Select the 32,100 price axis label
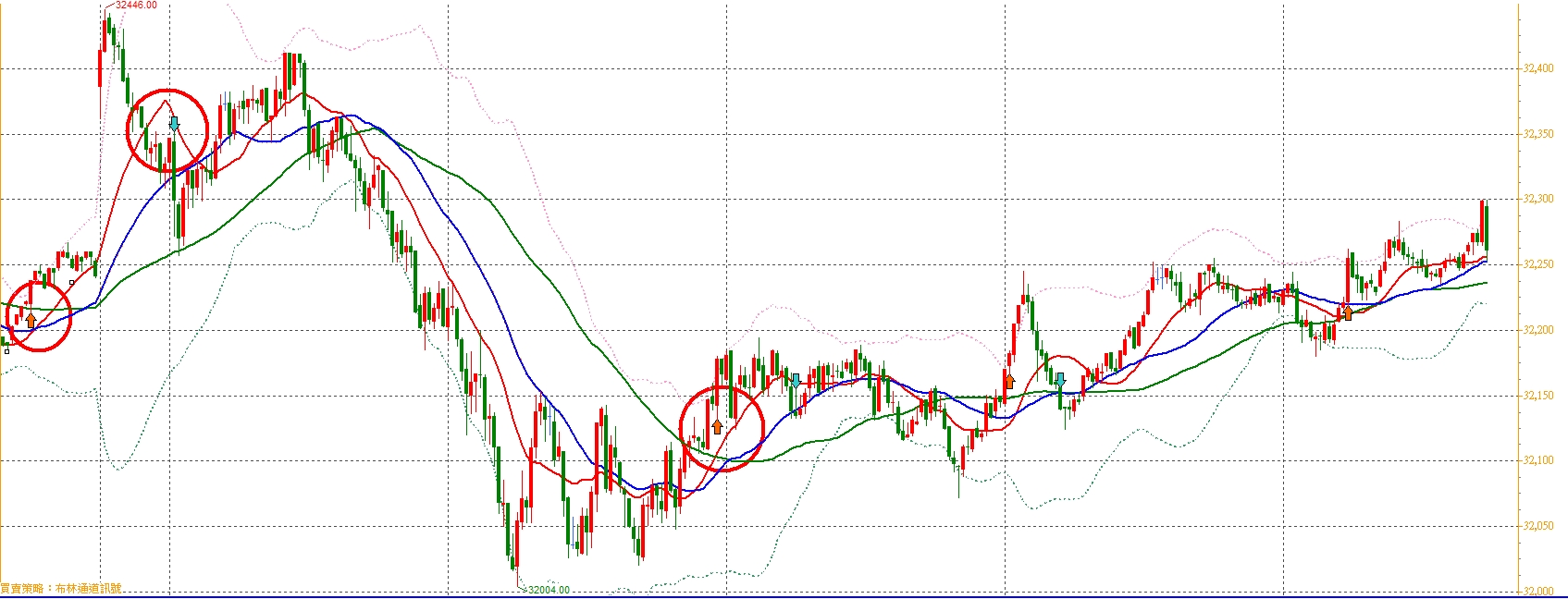 [x=1537, y=460]
